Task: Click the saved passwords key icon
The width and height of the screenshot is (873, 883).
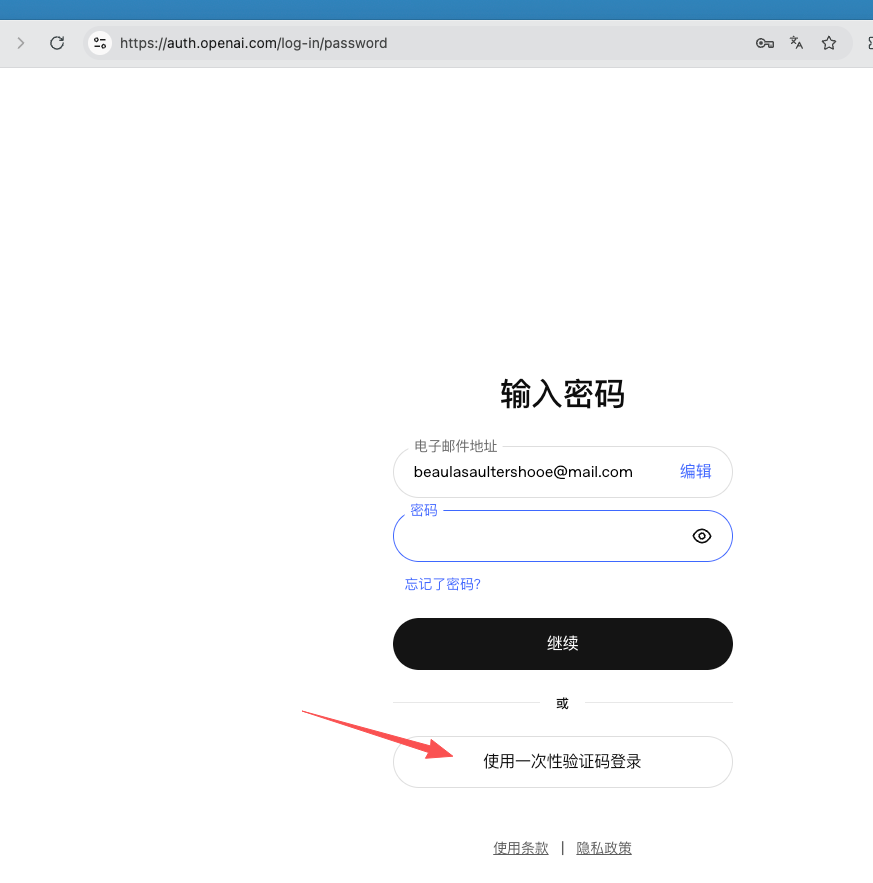Action: [x=764, y=43]
